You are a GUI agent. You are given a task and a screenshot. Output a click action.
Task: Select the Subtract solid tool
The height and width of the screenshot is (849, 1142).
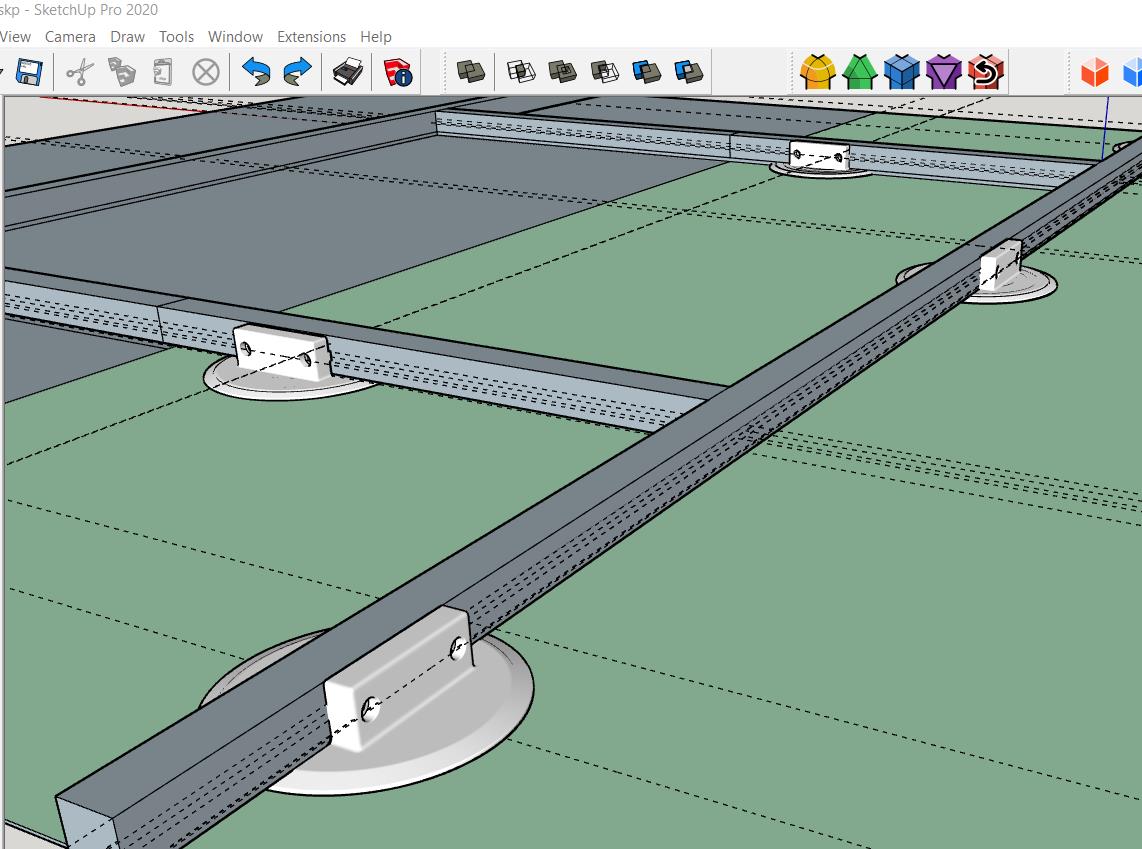[x=605, y=71]
